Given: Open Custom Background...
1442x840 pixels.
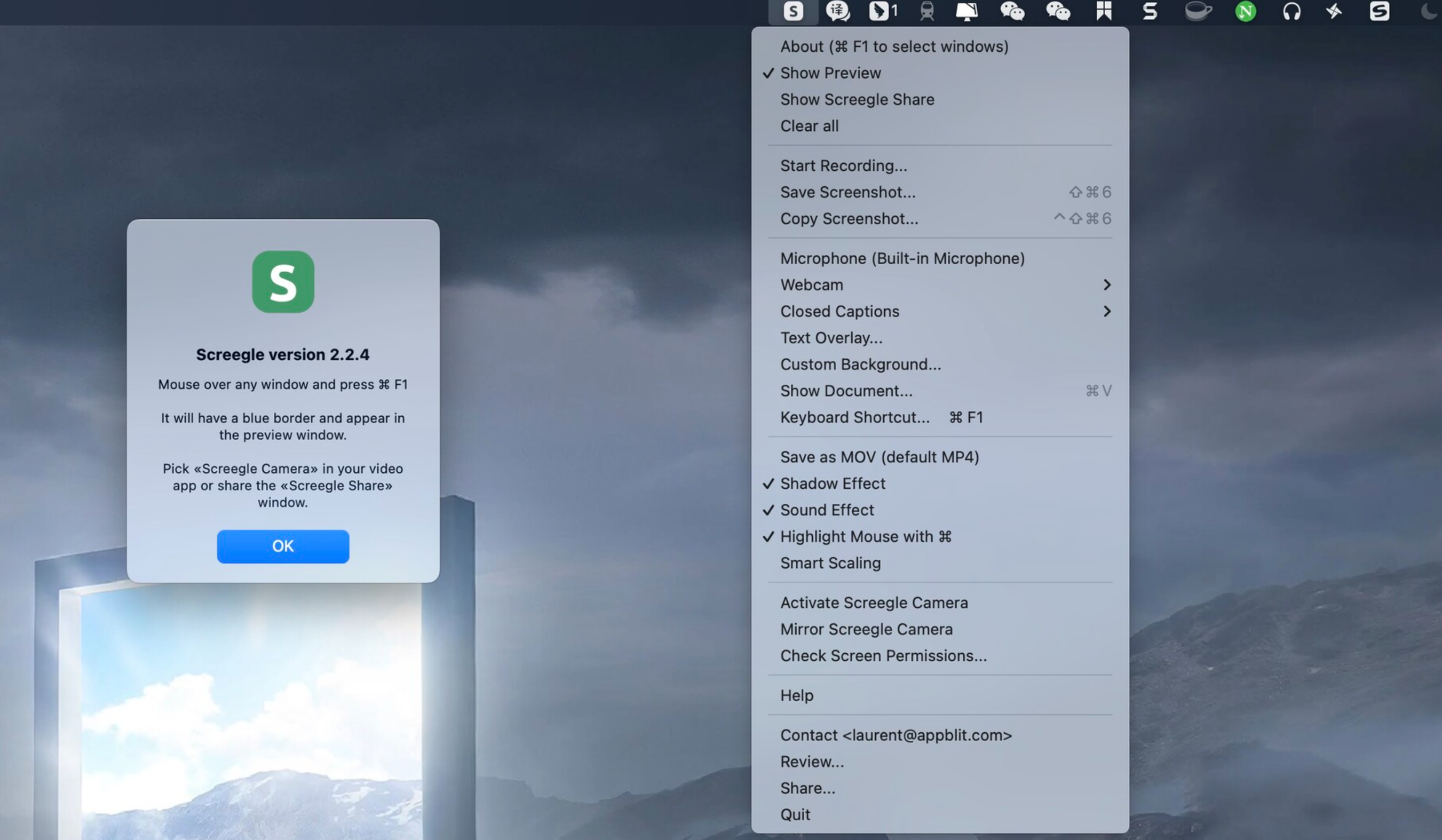Looking at the screenshot, I should click(940, 364).
